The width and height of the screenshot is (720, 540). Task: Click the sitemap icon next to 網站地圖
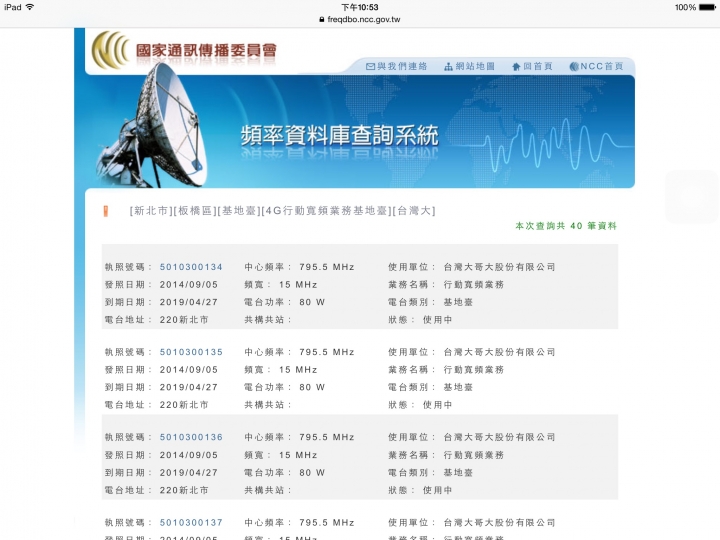coord(449,67)
